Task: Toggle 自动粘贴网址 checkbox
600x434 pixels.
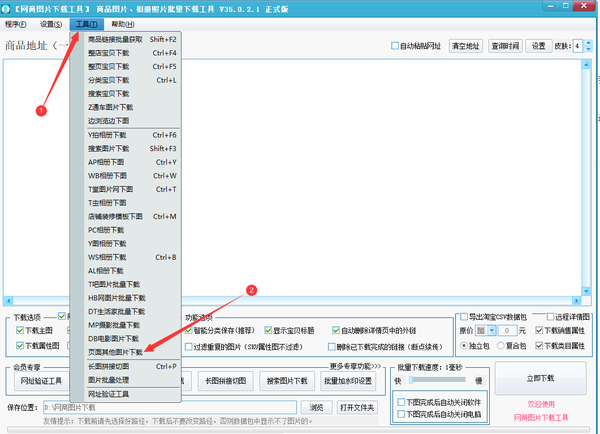Action: click(397, 46)
